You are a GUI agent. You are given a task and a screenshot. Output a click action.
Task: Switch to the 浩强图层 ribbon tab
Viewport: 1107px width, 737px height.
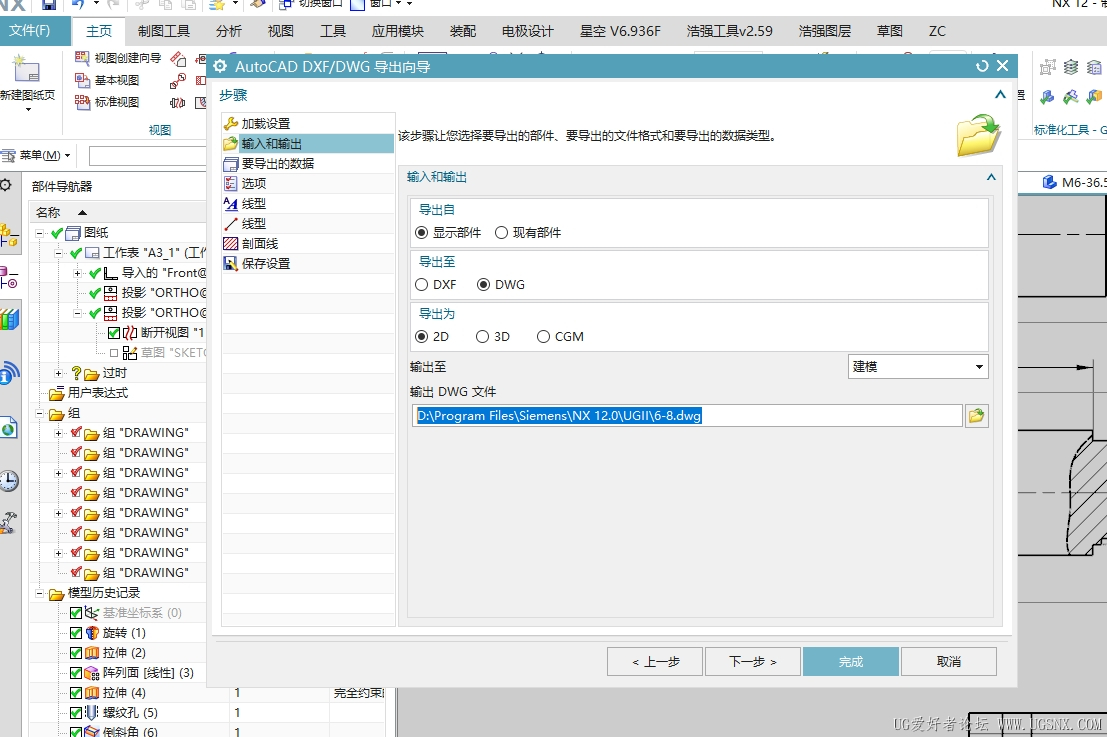[825, 31]
